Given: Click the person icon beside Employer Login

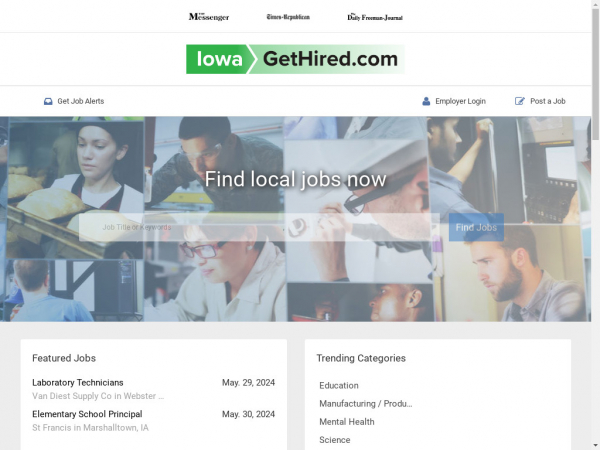Looking at the screenshot, I should (x=426, y=101).
